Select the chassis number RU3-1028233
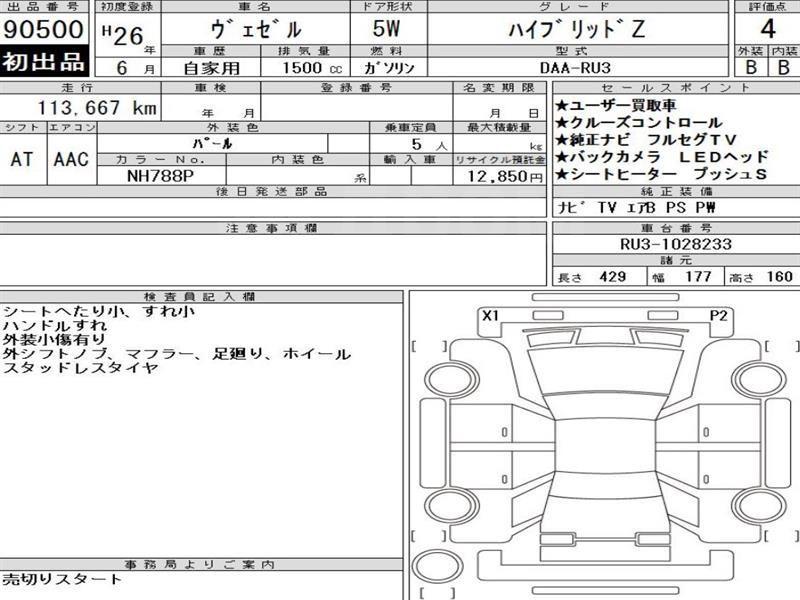 (x=676, y=244)
